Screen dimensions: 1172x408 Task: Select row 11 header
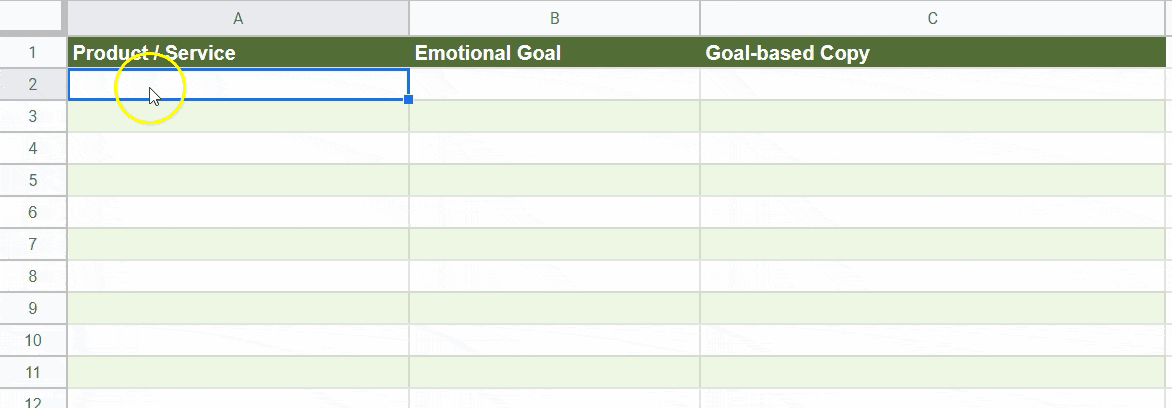point(33,372)
